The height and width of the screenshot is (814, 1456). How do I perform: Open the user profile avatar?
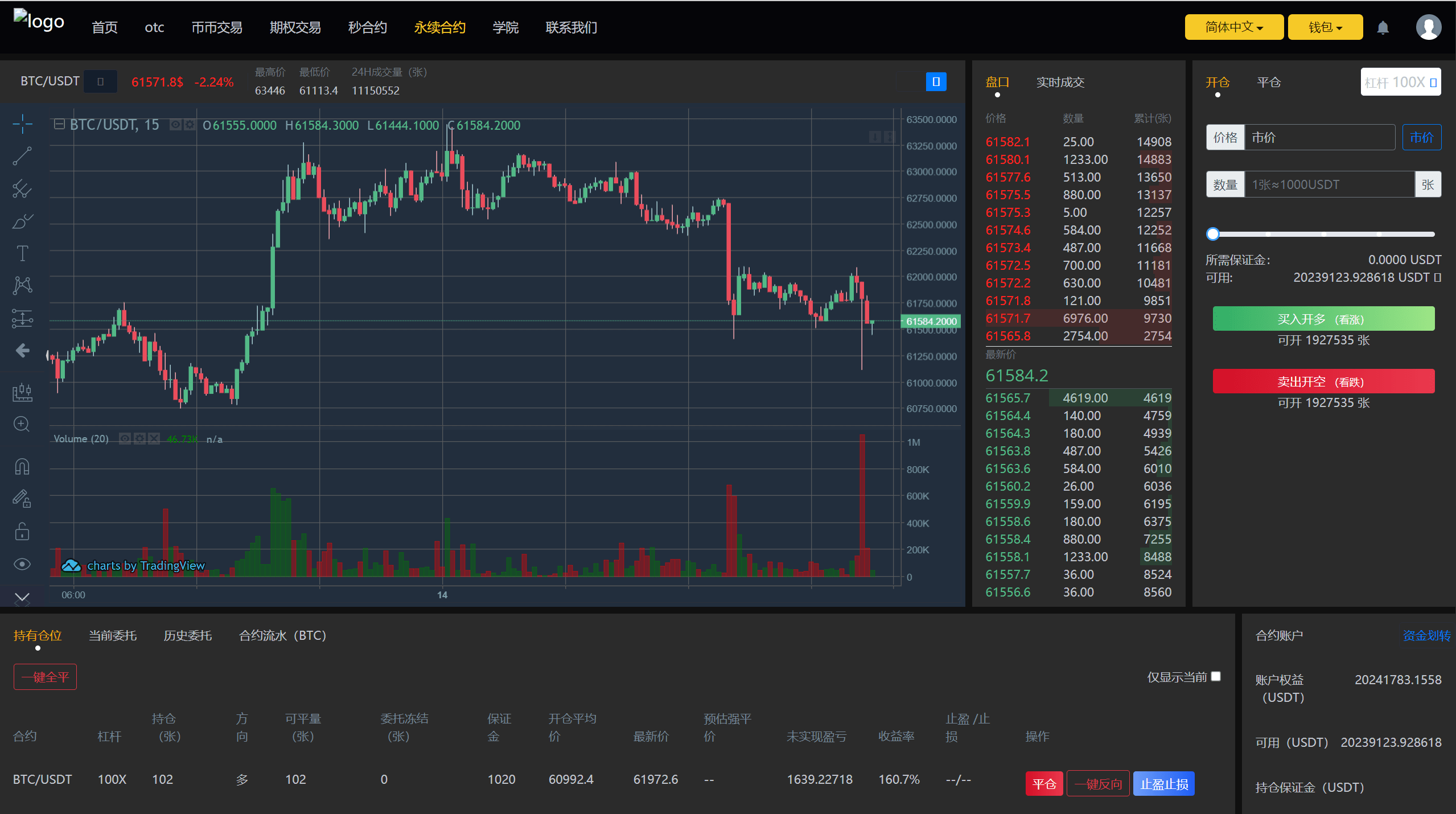coord(1428,27)
